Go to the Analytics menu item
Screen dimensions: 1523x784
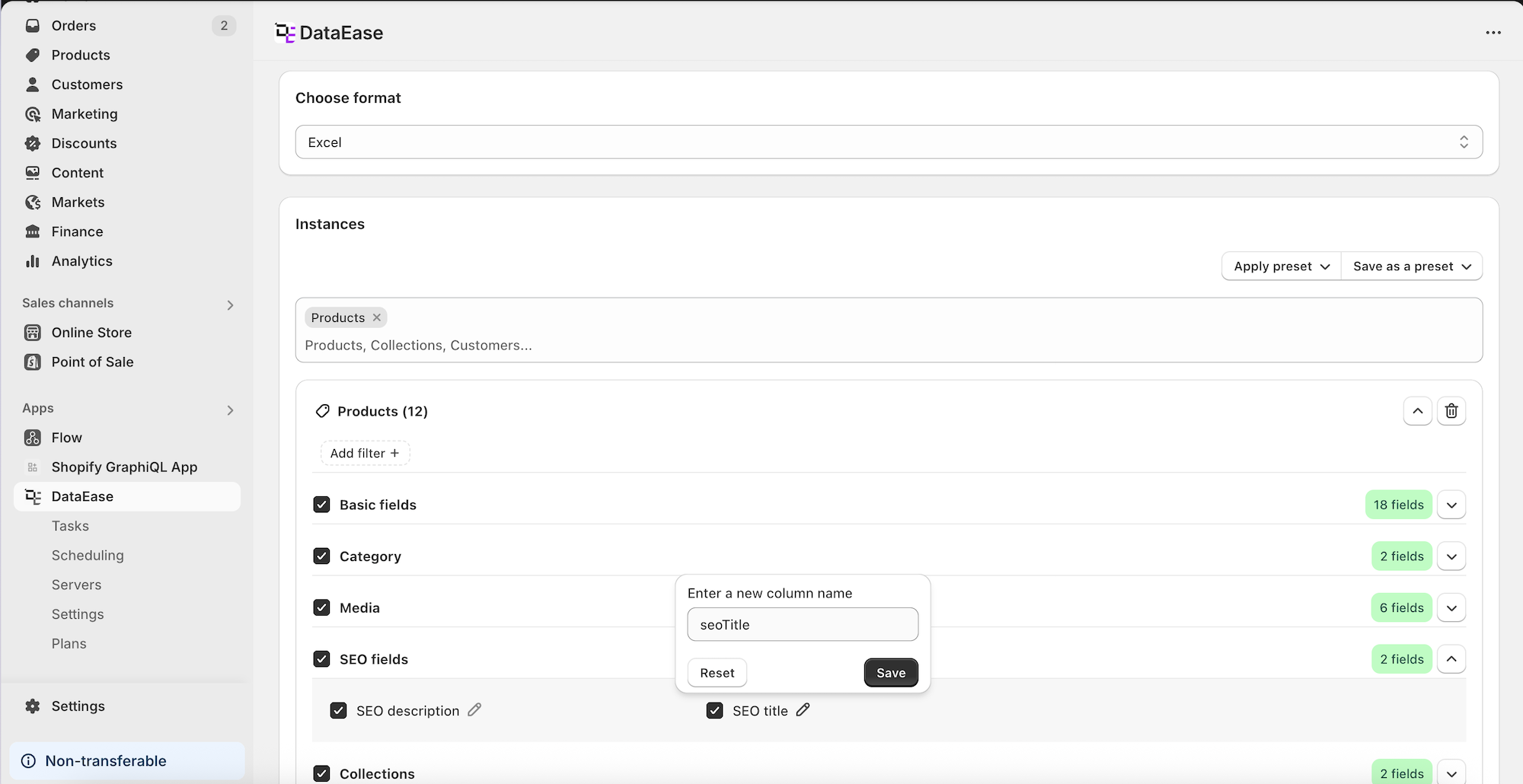(82, 261)
